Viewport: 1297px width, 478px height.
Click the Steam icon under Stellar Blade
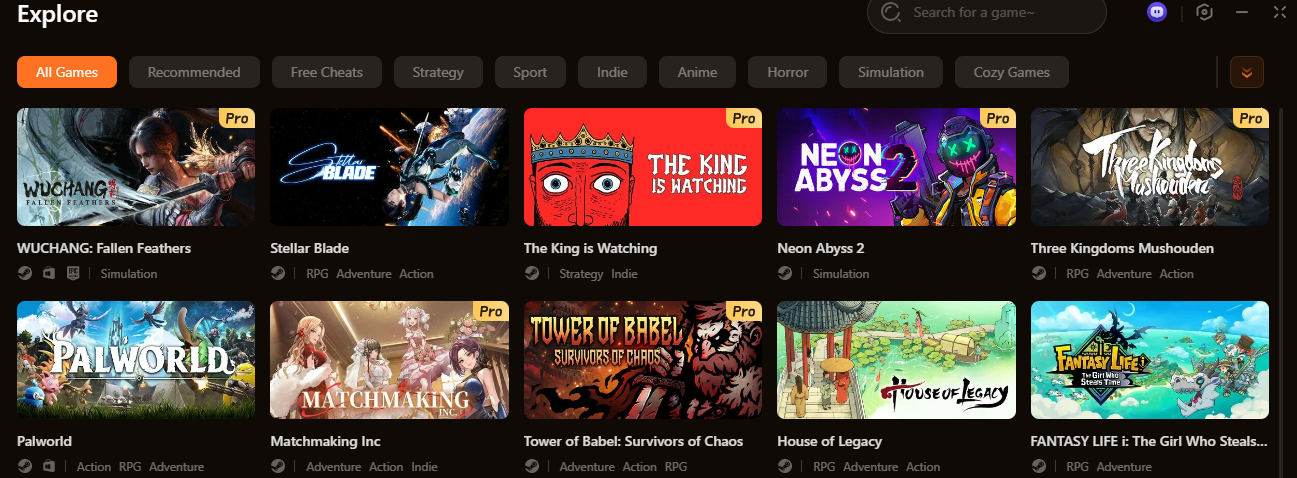tap(279, 273)
